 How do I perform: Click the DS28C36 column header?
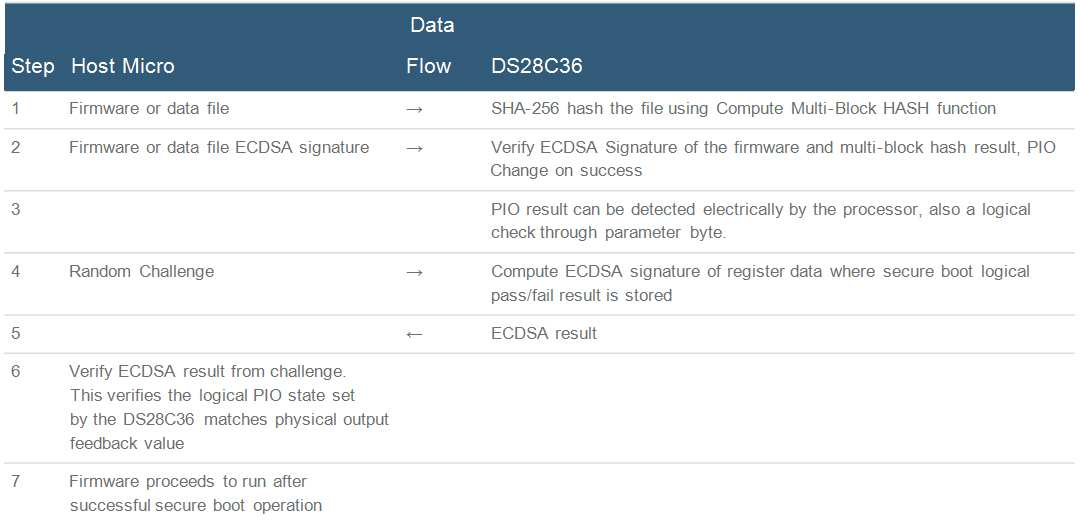coord(537,67)
